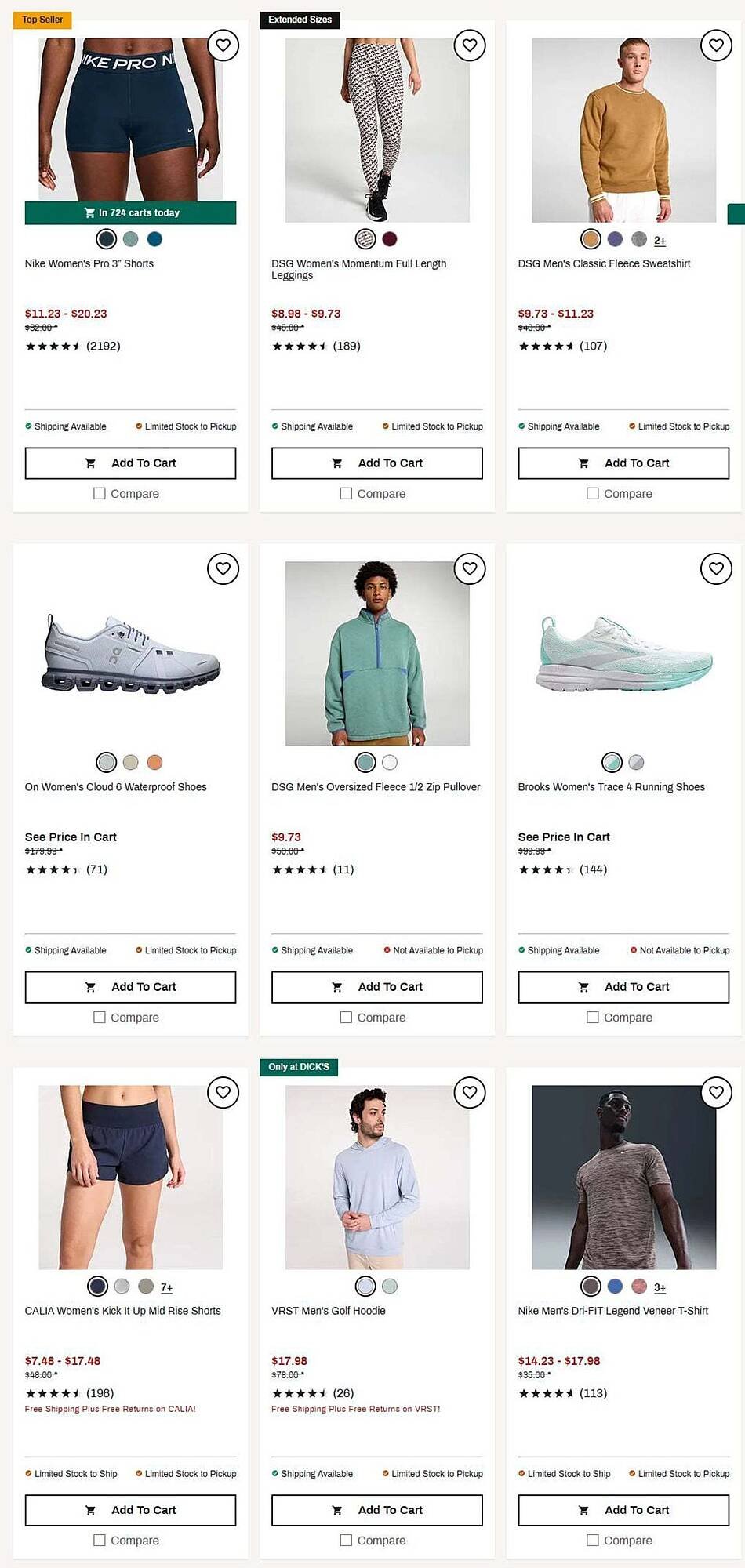The width and height of the screenshot is (745, 1568).
Task: Expand the 2+ color options on the DSG sweatshirt
Action: click(x=660, y=240)
